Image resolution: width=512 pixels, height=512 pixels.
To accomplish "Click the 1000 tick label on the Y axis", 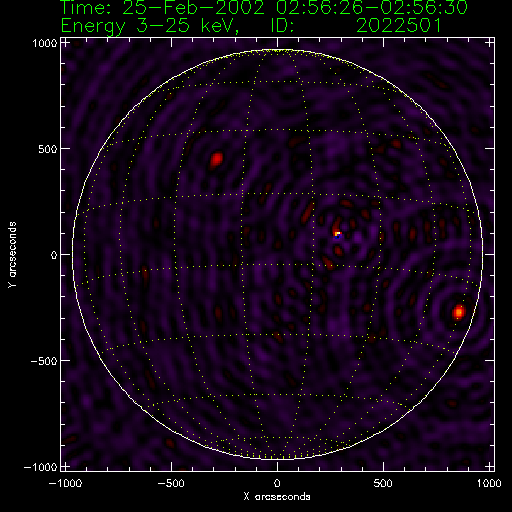I will (45, 43).
